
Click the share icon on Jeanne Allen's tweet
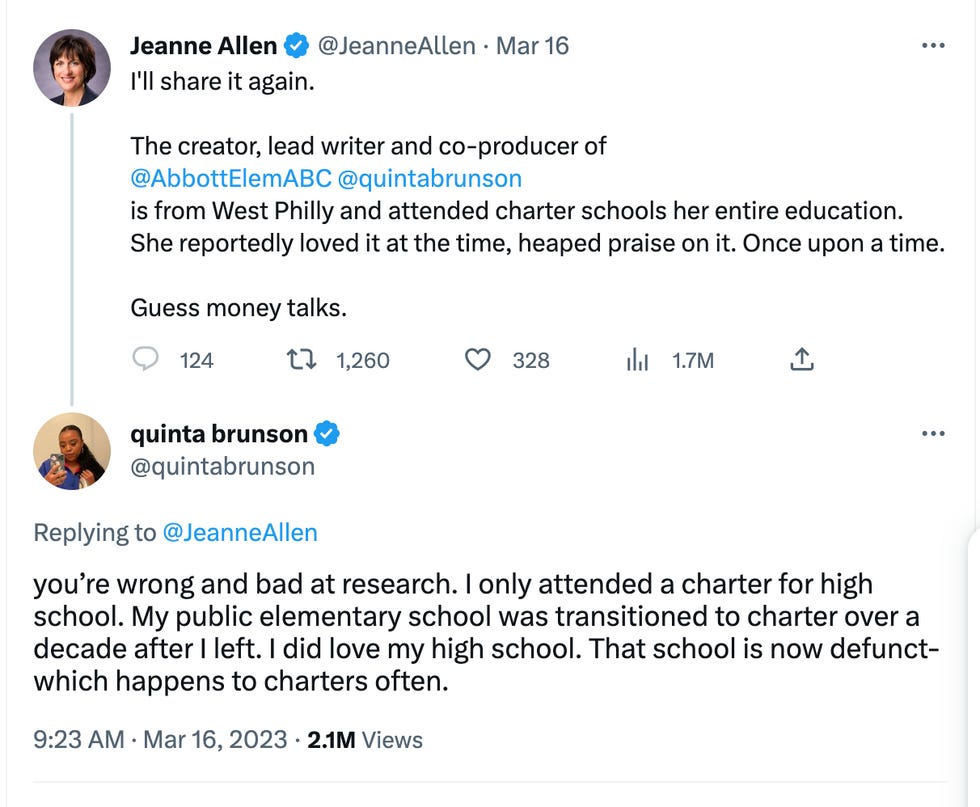801,358
